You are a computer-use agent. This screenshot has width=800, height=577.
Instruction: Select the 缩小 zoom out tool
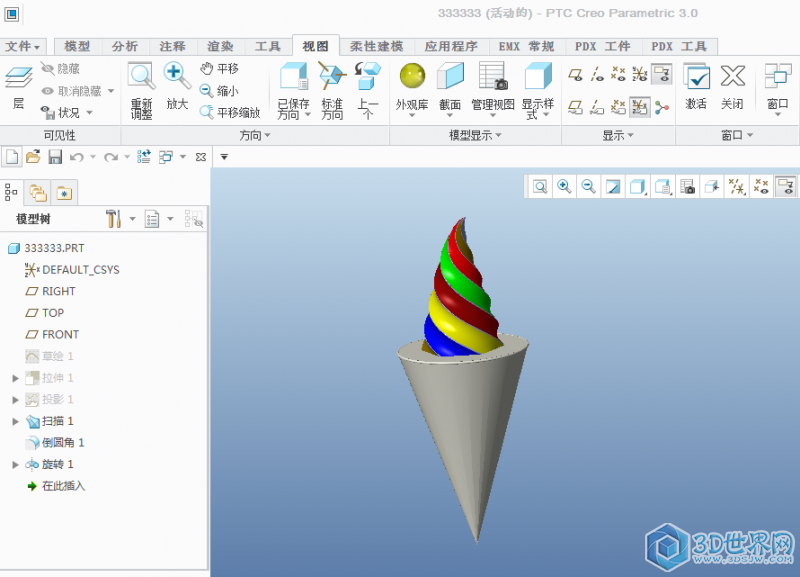219,91
